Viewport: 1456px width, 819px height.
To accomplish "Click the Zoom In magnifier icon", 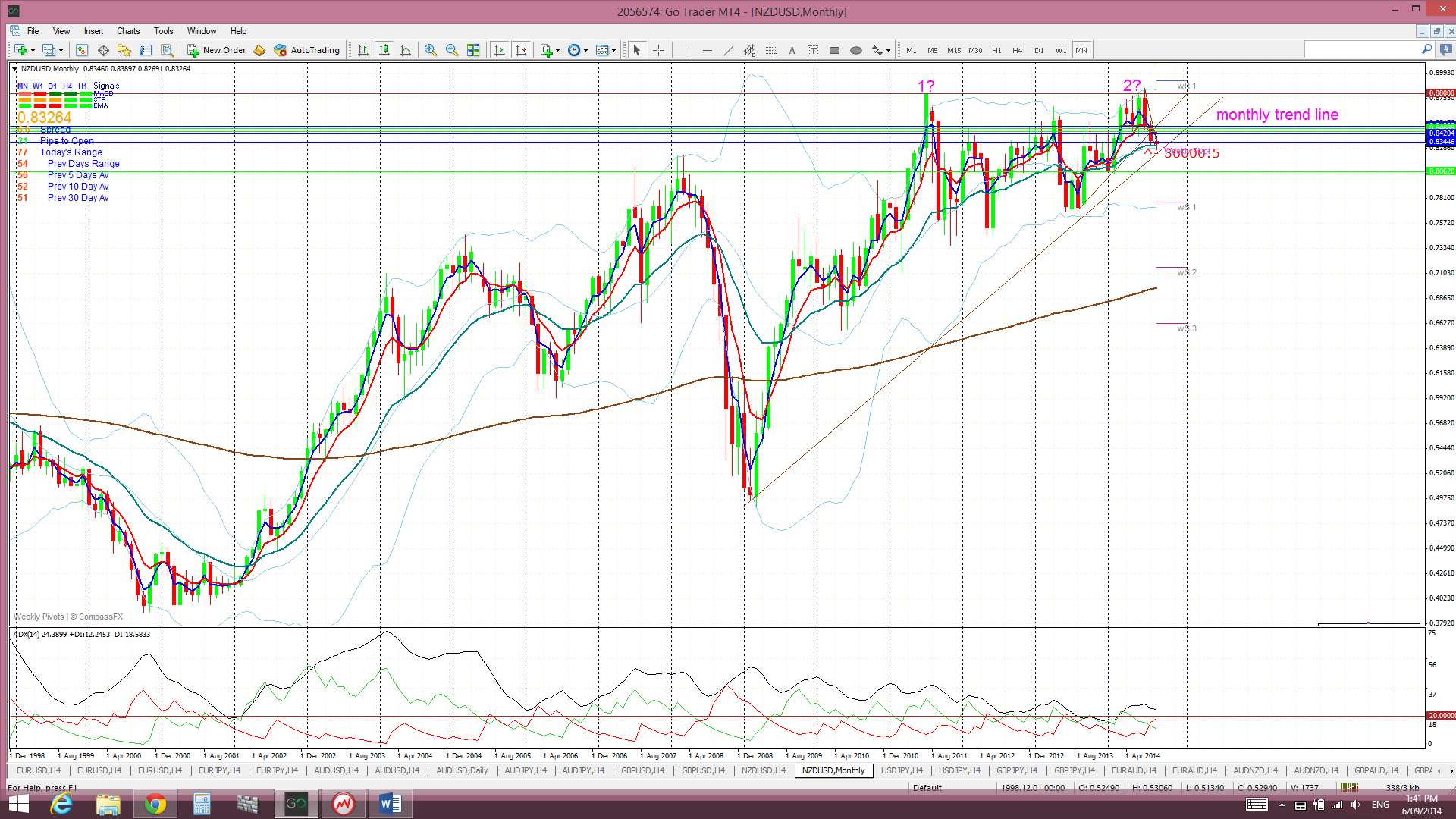I will click(x=431, y=50).
